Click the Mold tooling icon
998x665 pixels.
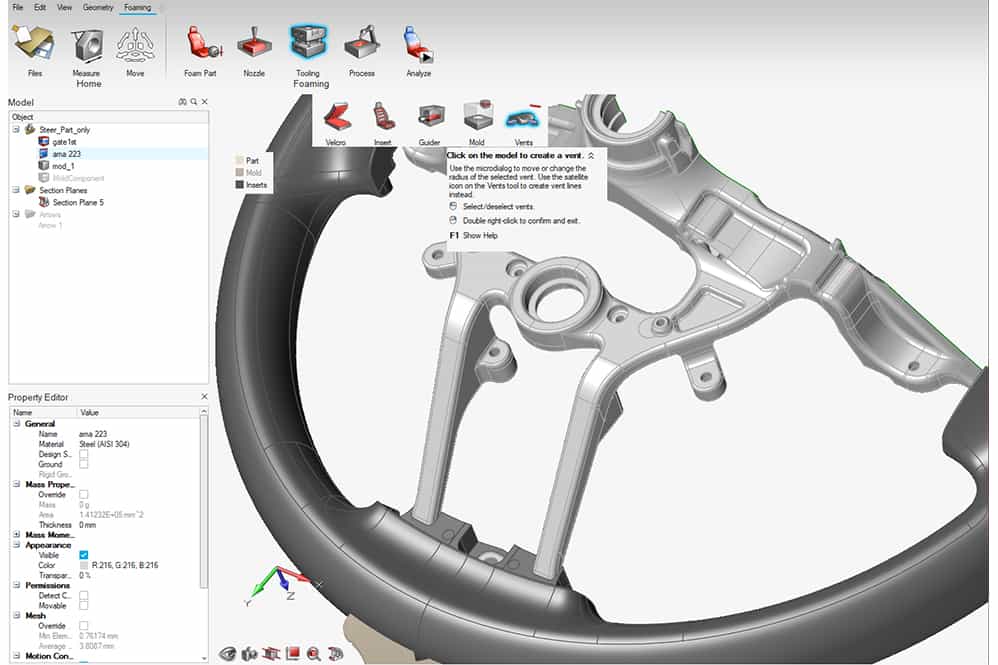click(477, 118)
